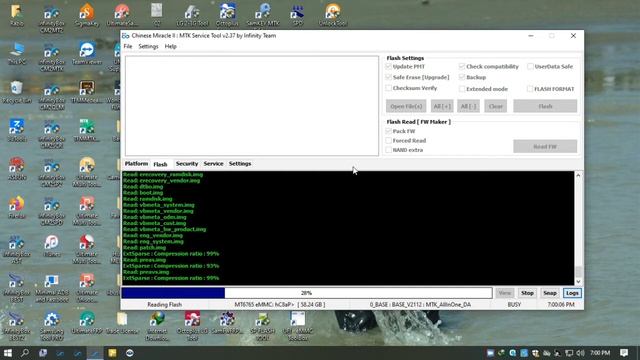
Task: Open the SPD desktop shortcut
Action: pos(298,16)
